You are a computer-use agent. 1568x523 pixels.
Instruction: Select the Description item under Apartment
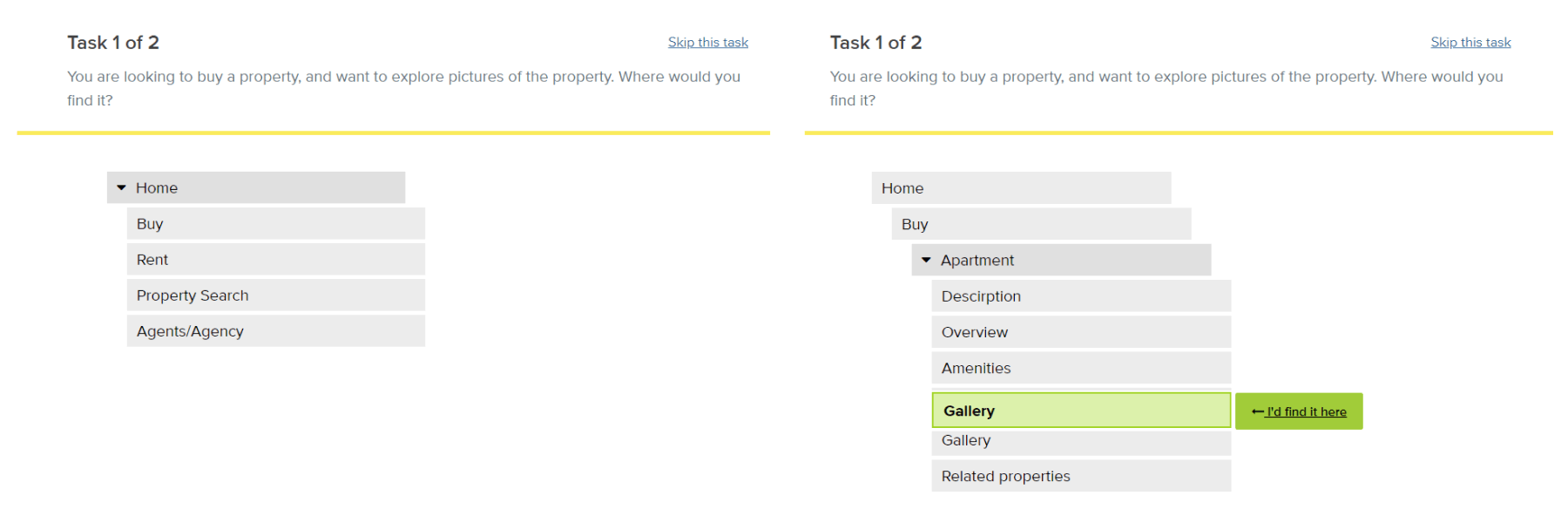pos(981,296)
